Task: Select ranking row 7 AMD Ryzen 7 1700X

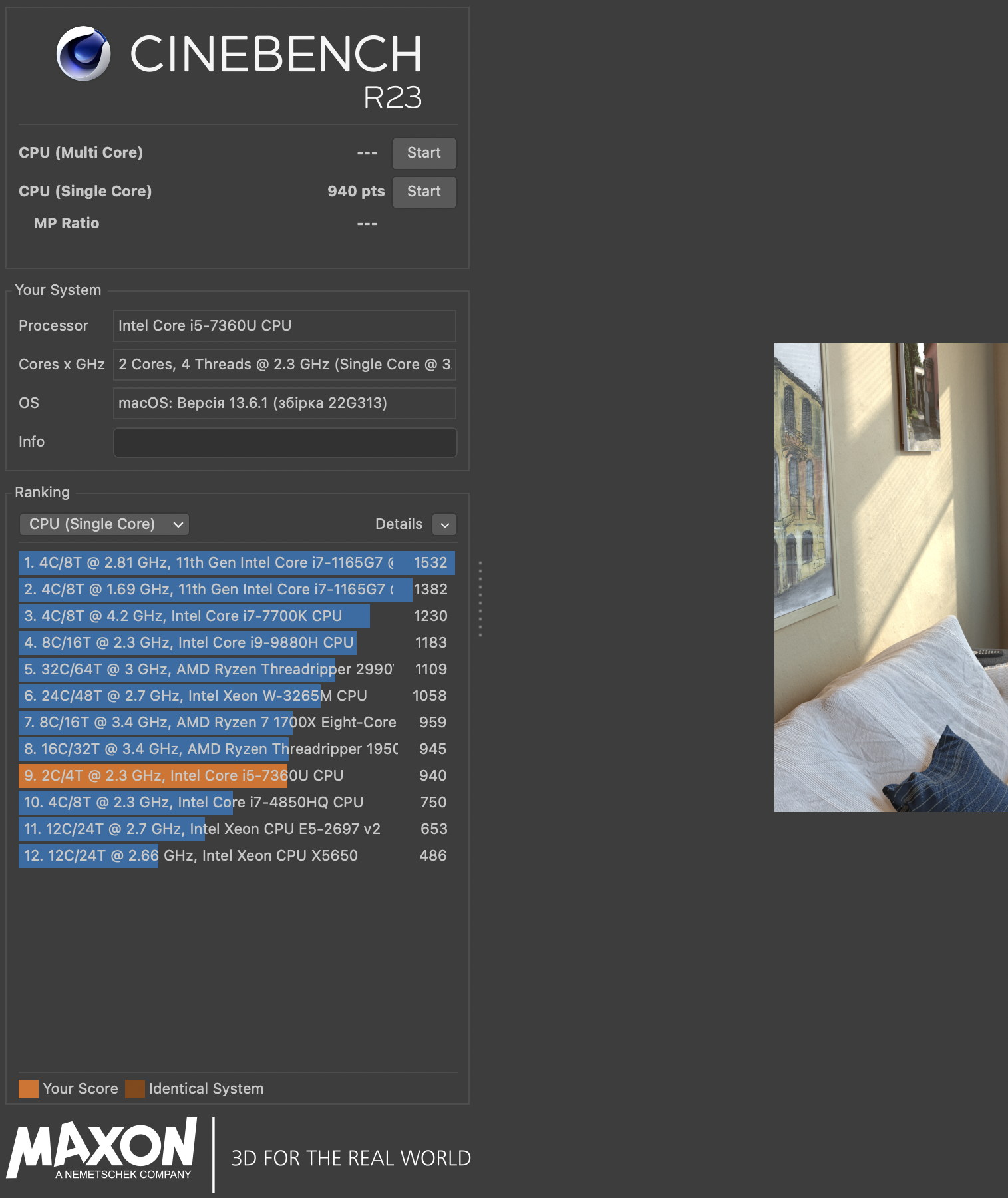Action: [x=237, y=723]
